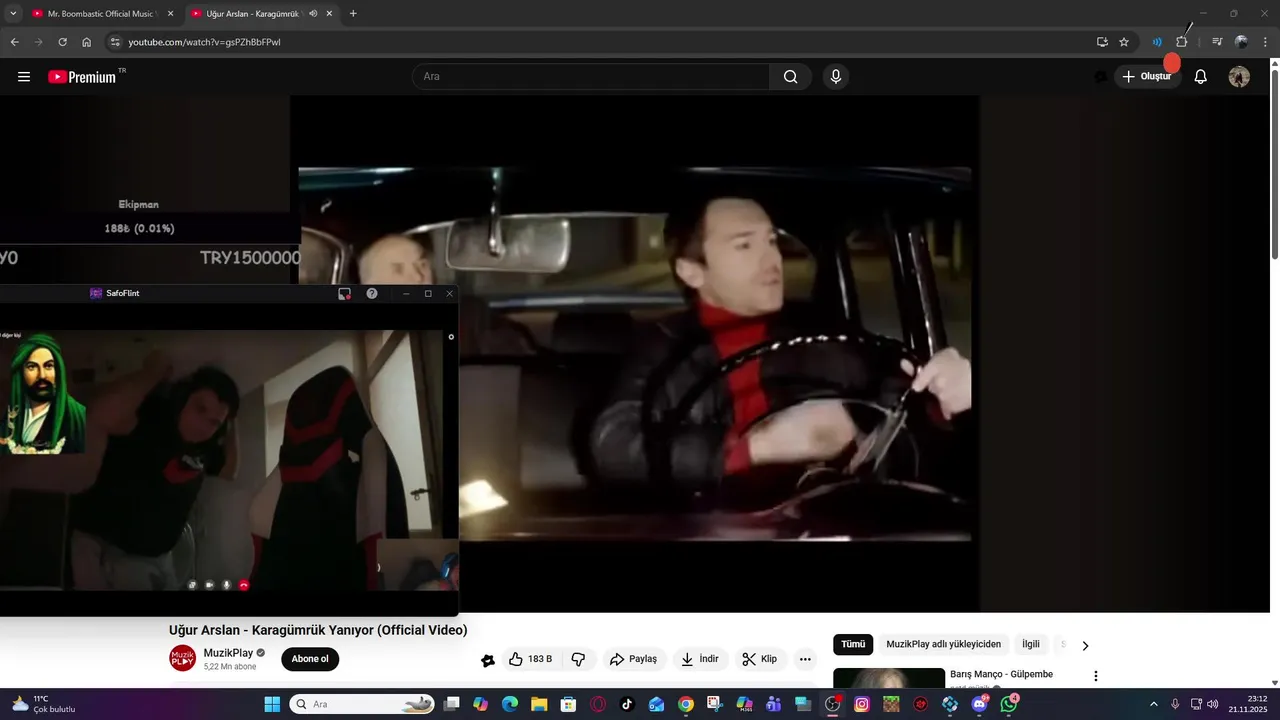Click Gülpembe video thumbnail
1280x720 pixels.
(889, 678)
